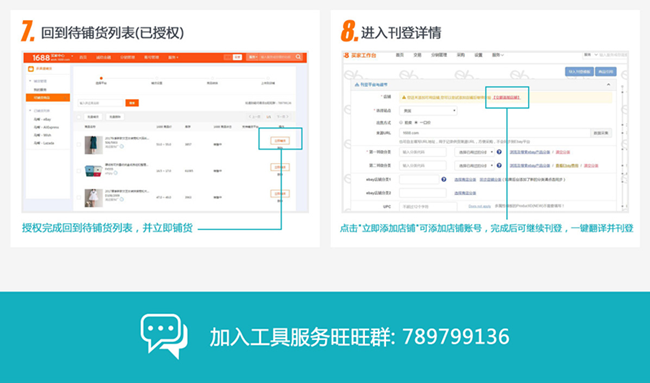Screen dimensions: 650x383
Task: Click first batch action button above product list
Action: point(93,117)
